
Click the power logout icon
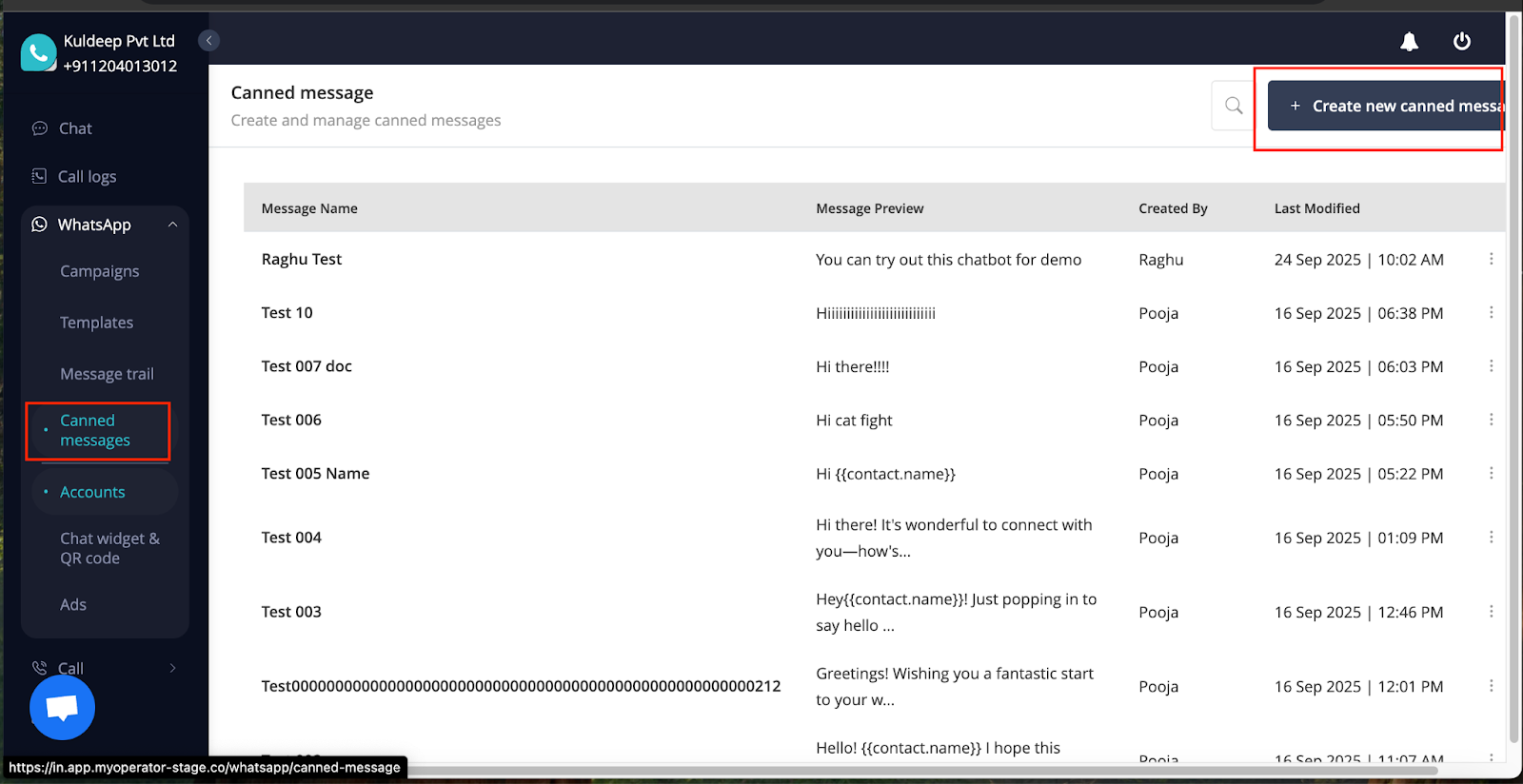tap(1462, 42)
